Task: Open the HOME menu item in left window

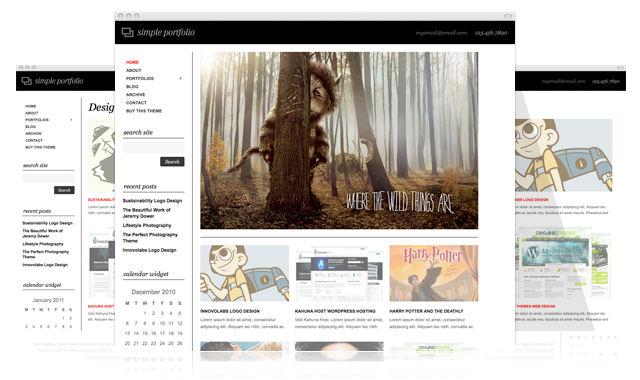Action: tap(31, 106)
